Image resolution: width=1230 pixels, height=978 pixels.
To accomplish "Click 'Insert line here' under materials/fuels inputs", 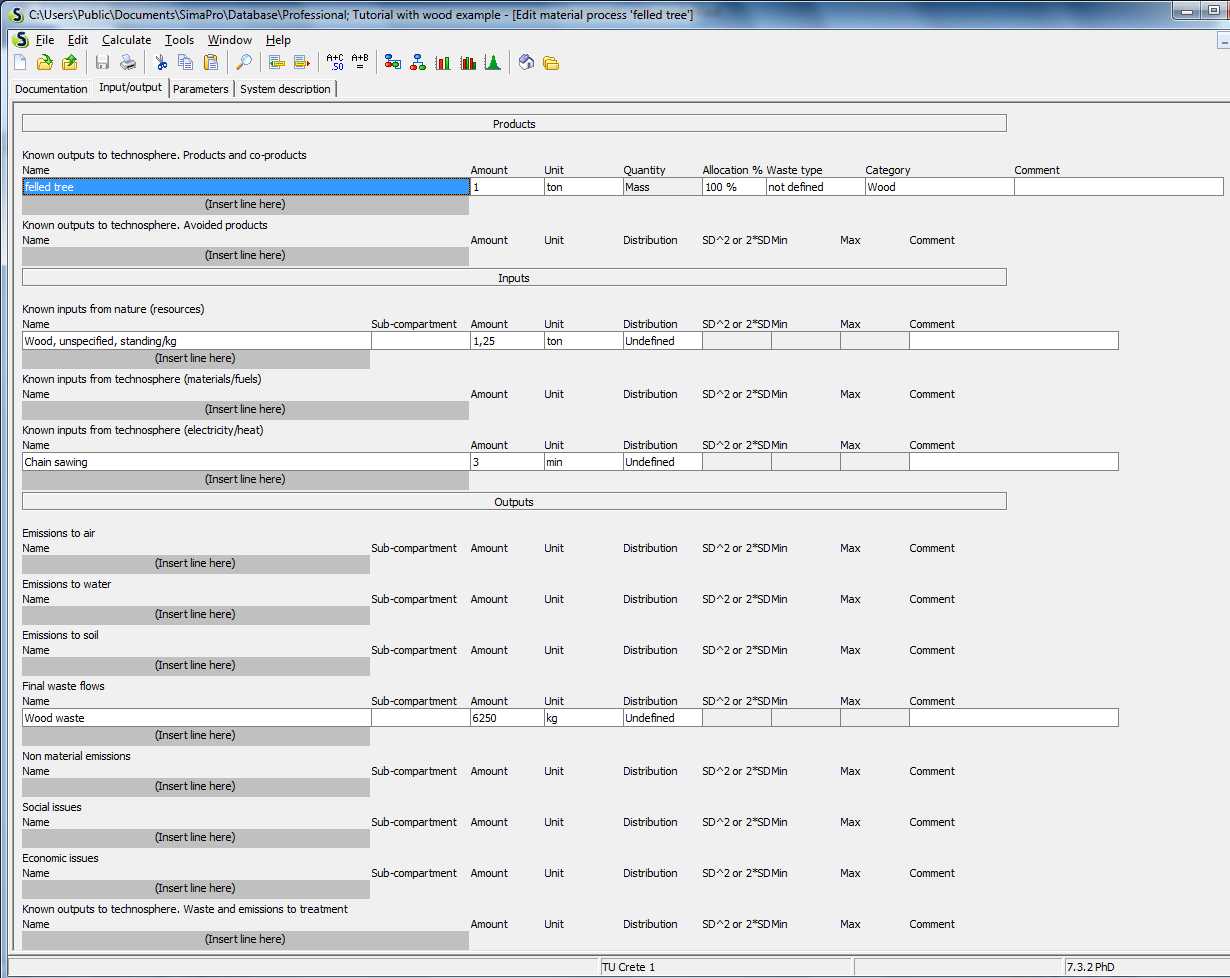I will (x=245, y=409).
